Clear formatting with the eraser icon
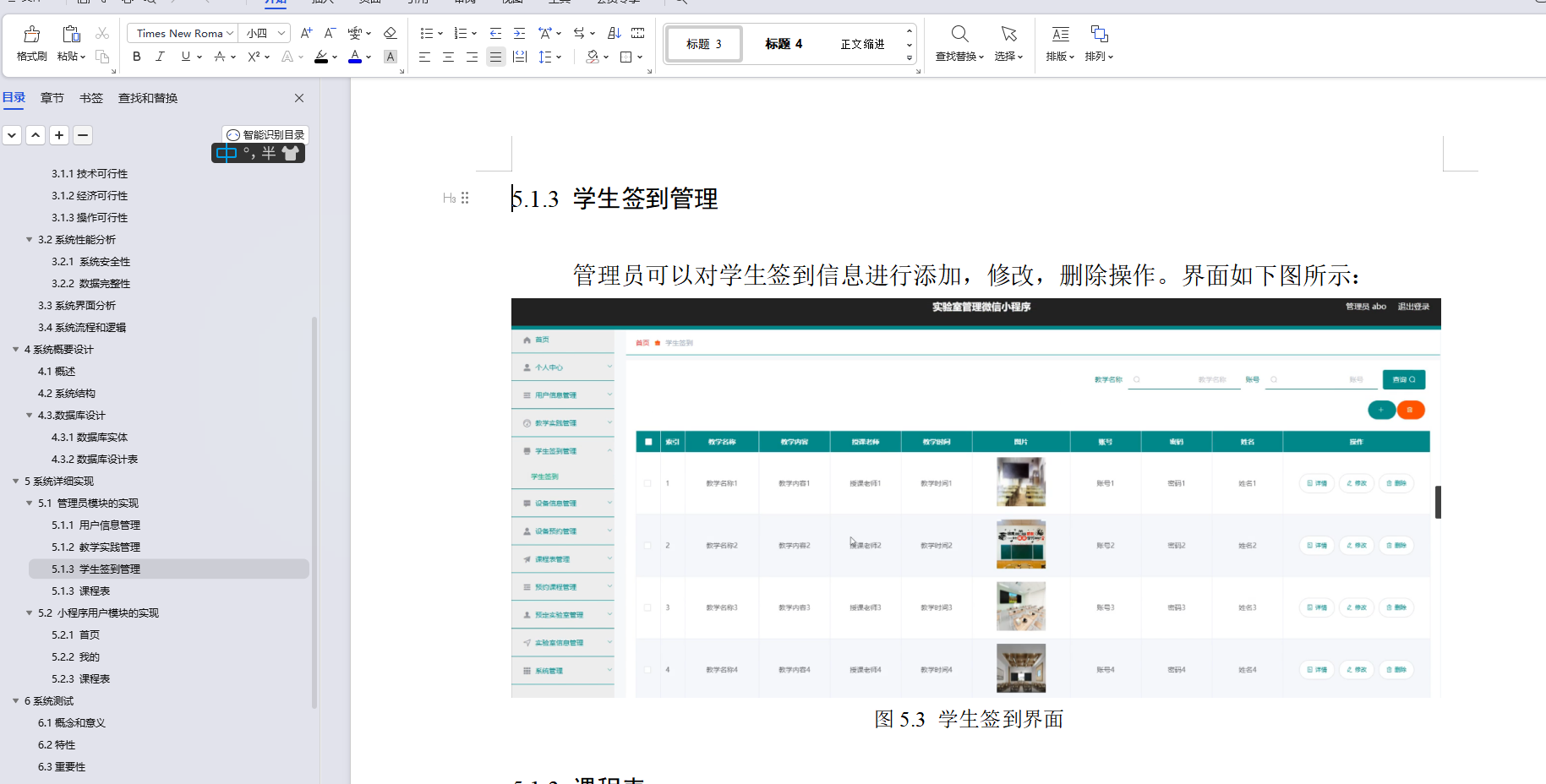The image size is (1546, 784). pyautogui.click(x=390, y=32)
